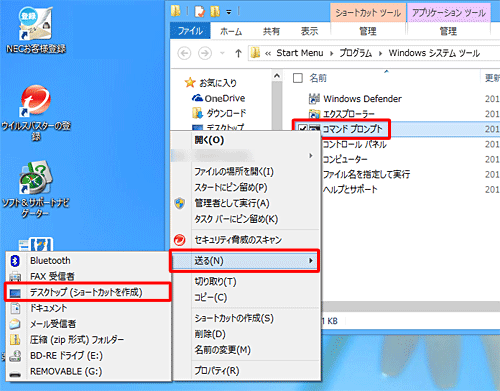Image resolution: width=500 pixels, height=391 pixels.
Task: Click the Explorer forward arrow button
Action: pos(205,53)
